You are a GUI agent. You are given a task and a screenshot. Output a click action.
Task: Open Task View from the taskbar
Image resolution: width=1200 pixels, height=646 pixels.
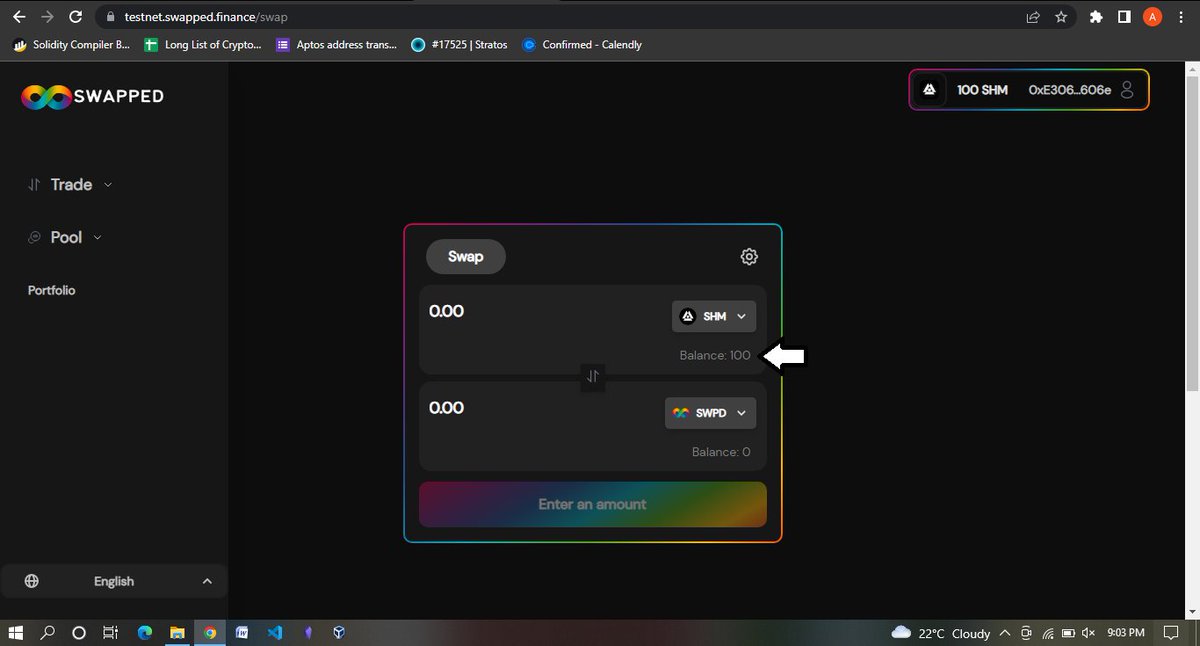pyautogui.click(x=112, y=633)
